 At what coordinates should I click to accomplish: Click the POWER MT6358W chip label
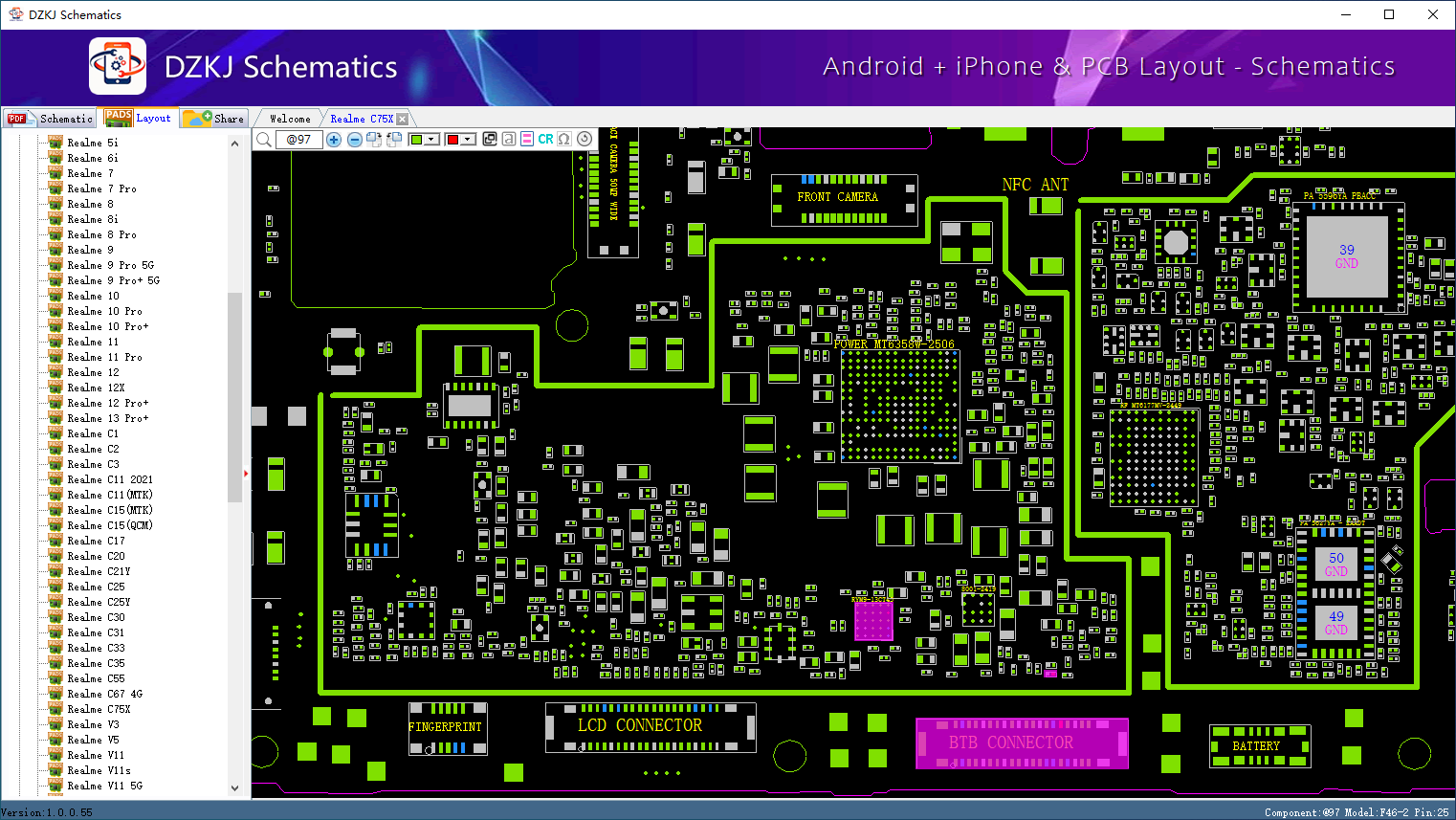pos(893,344)
